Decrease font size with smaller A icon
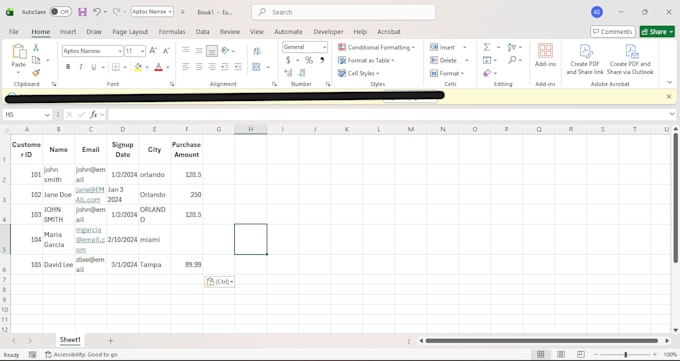 point(166,51)
